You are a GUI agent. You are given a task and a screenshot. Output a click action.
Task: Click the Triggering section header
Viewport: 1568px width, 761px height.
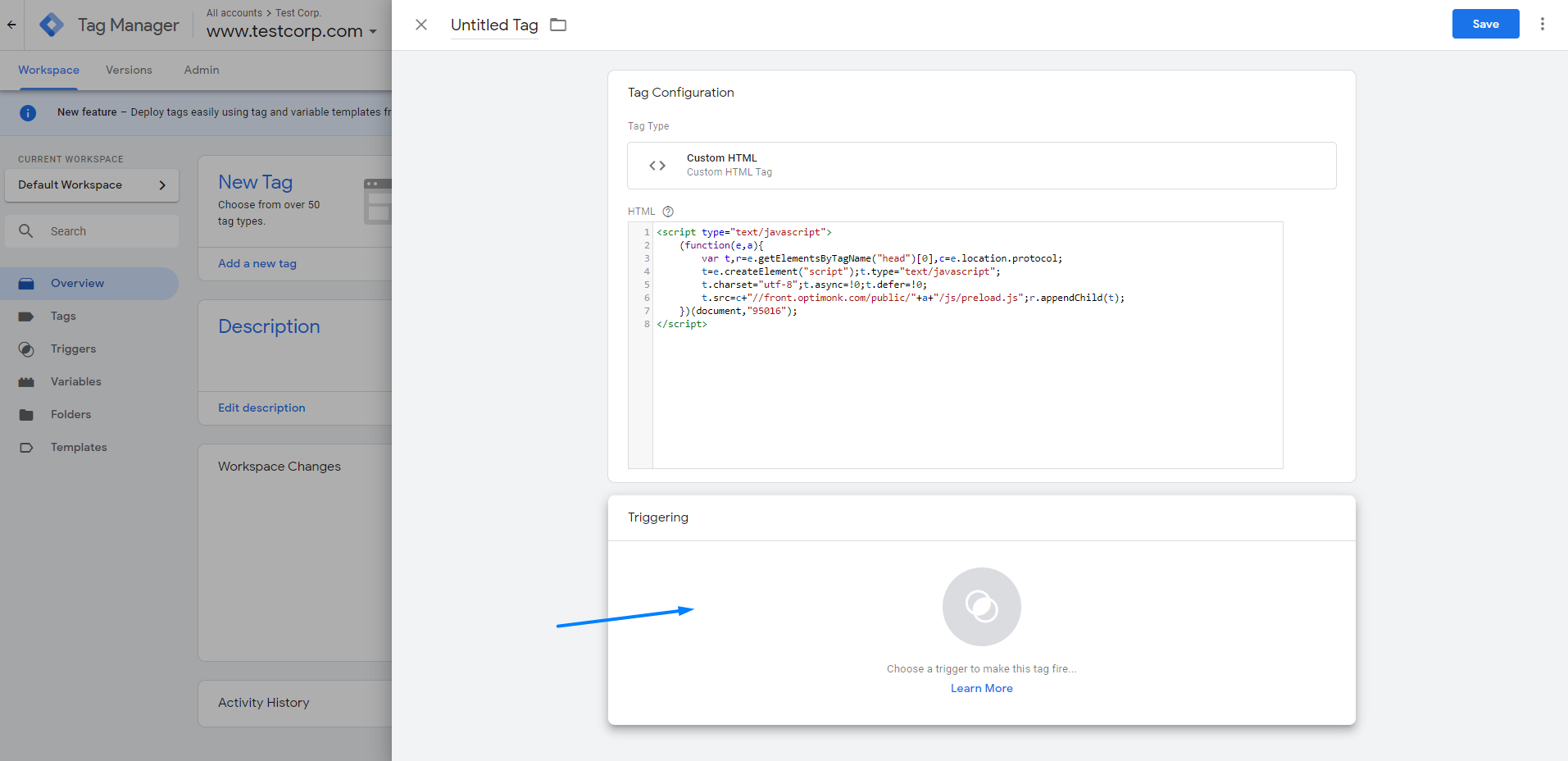tap(658, 517)
